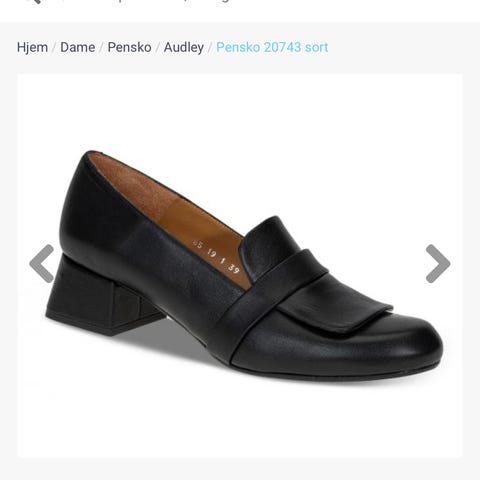This screenshot has height=480, width=480.
Task: Open the Audley brand breadcrumb
Action: (184, 47)
